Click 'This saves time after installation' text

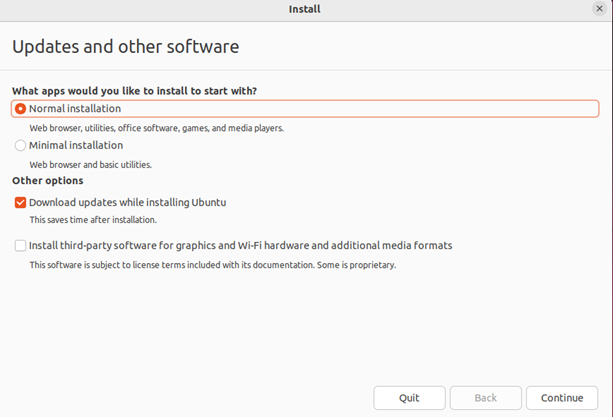click(92, 220)
